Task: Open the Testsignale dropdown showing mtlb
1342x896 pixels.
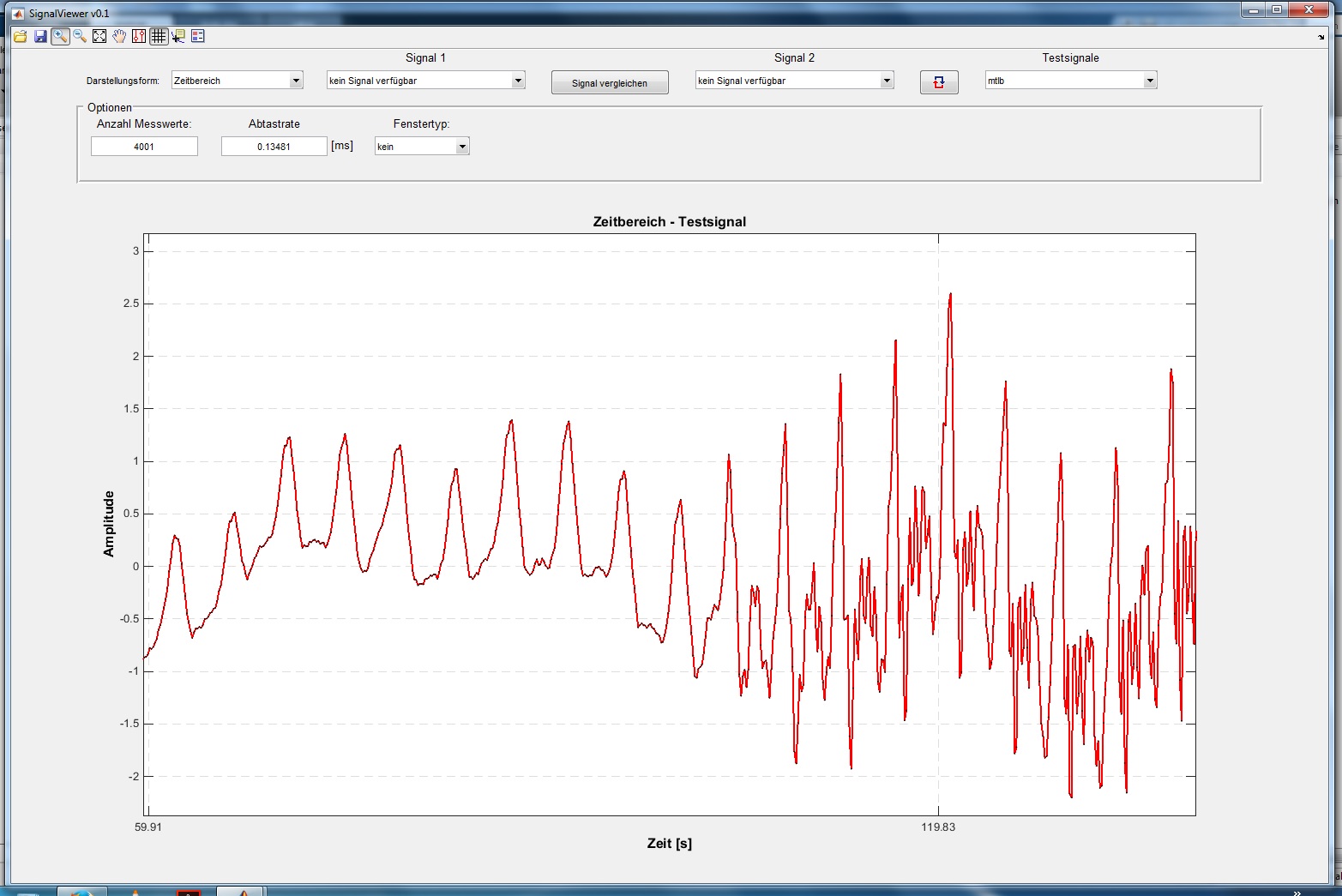Action: pos(1070,81)
